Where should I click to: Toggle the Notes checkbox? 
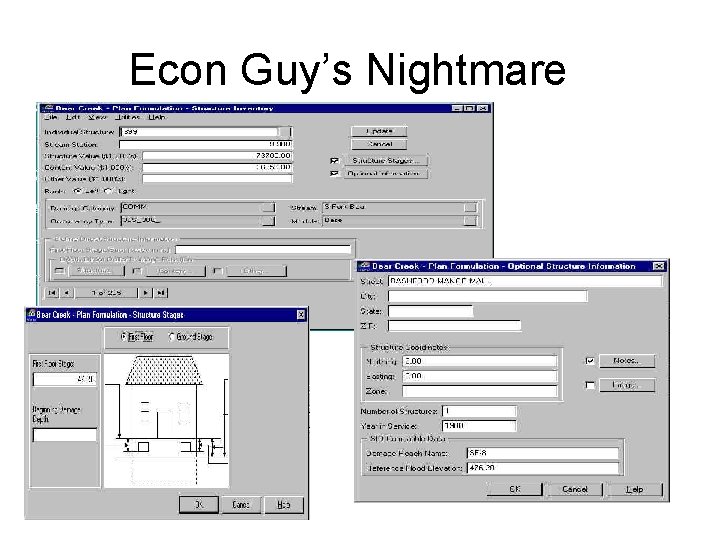click(x=590, y=361)
